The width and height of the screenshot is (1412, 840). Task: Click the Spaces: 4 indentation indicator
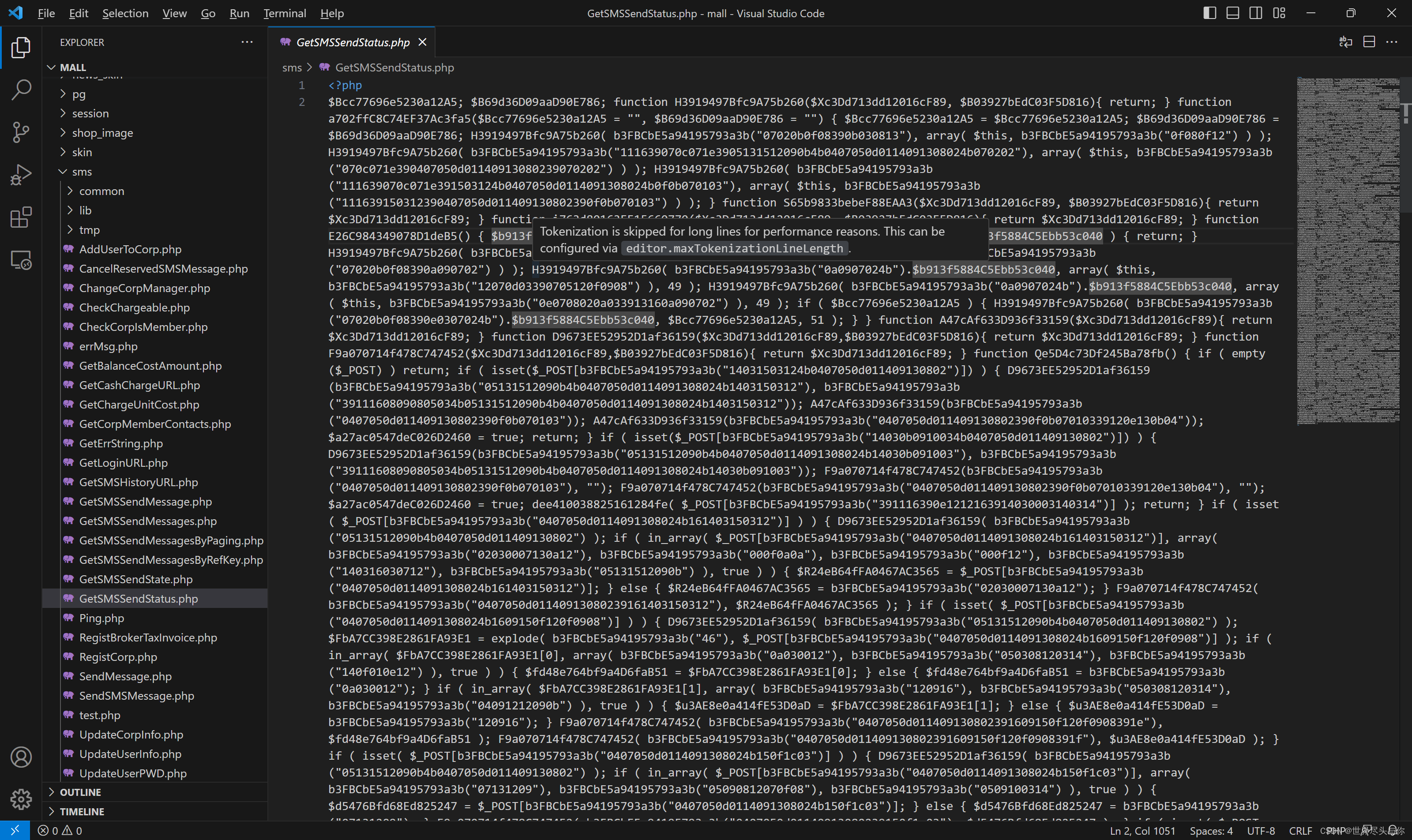pyautogui.click(x=1211, y=830)
